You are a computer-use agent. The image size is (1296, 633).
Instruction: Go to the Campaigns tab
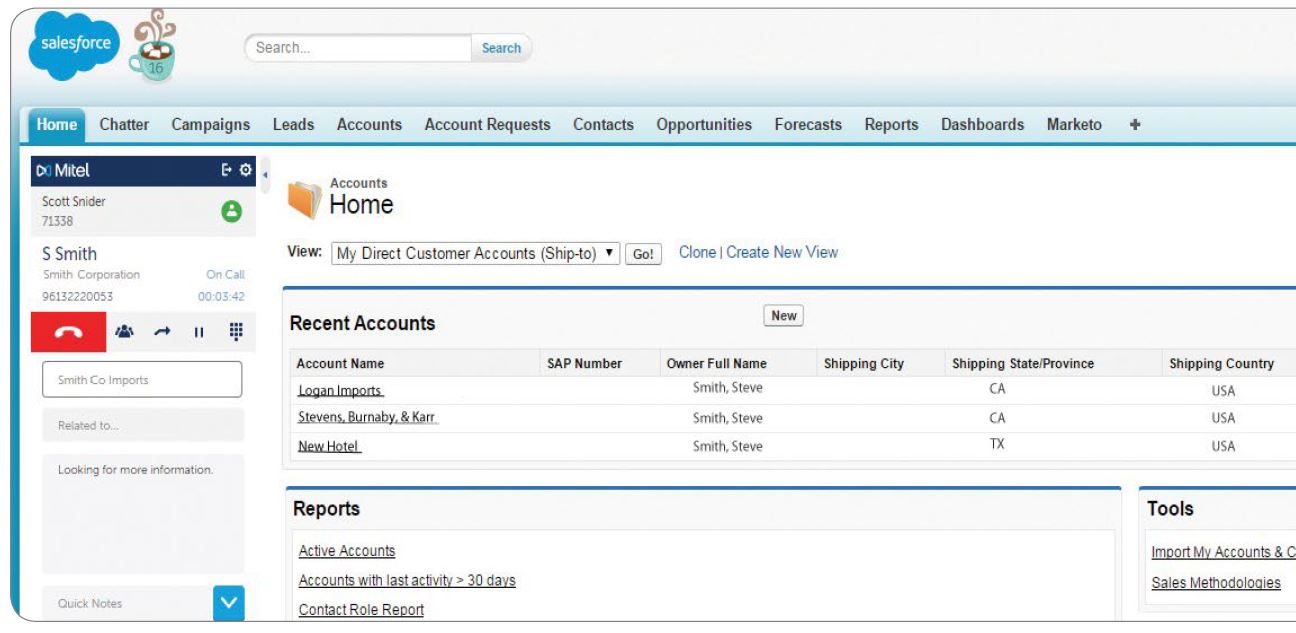click(211, 125)
